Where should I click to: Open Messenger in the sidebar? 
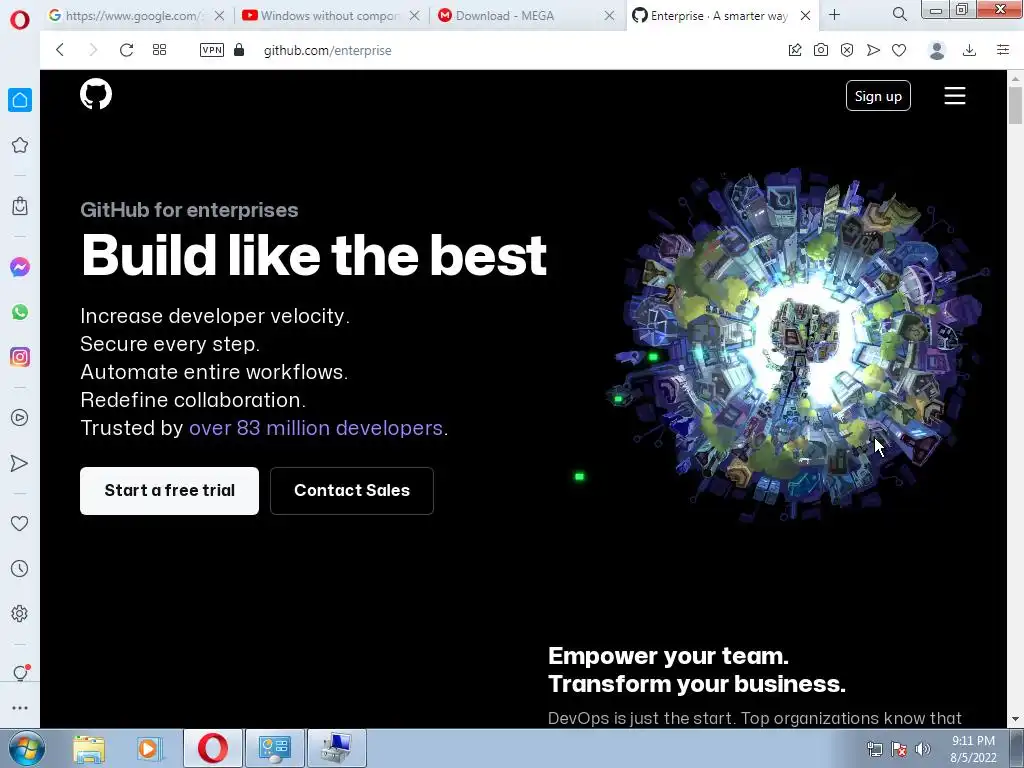[20, 266]
